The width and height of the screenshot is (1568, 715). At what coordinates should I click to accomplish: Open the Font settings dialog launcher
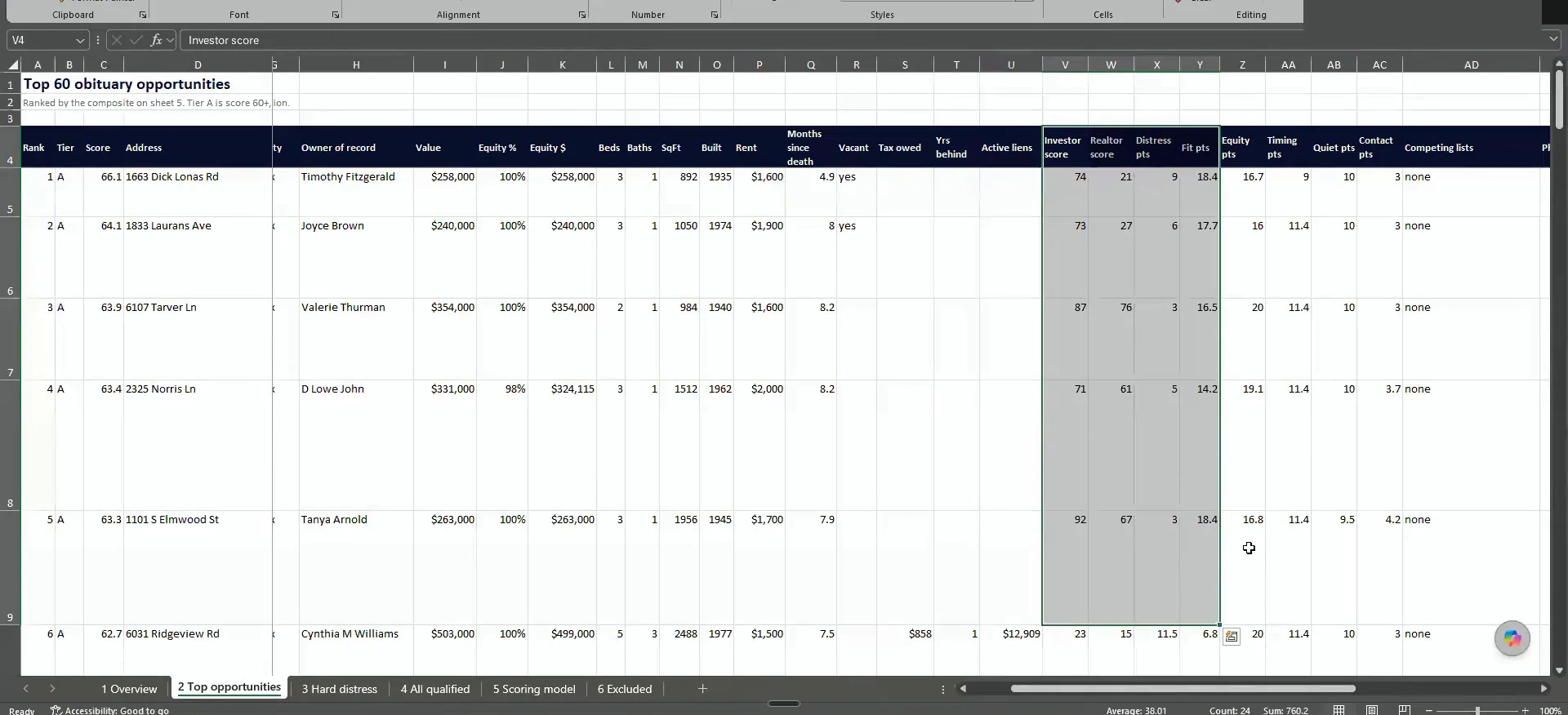pos(336,15)
